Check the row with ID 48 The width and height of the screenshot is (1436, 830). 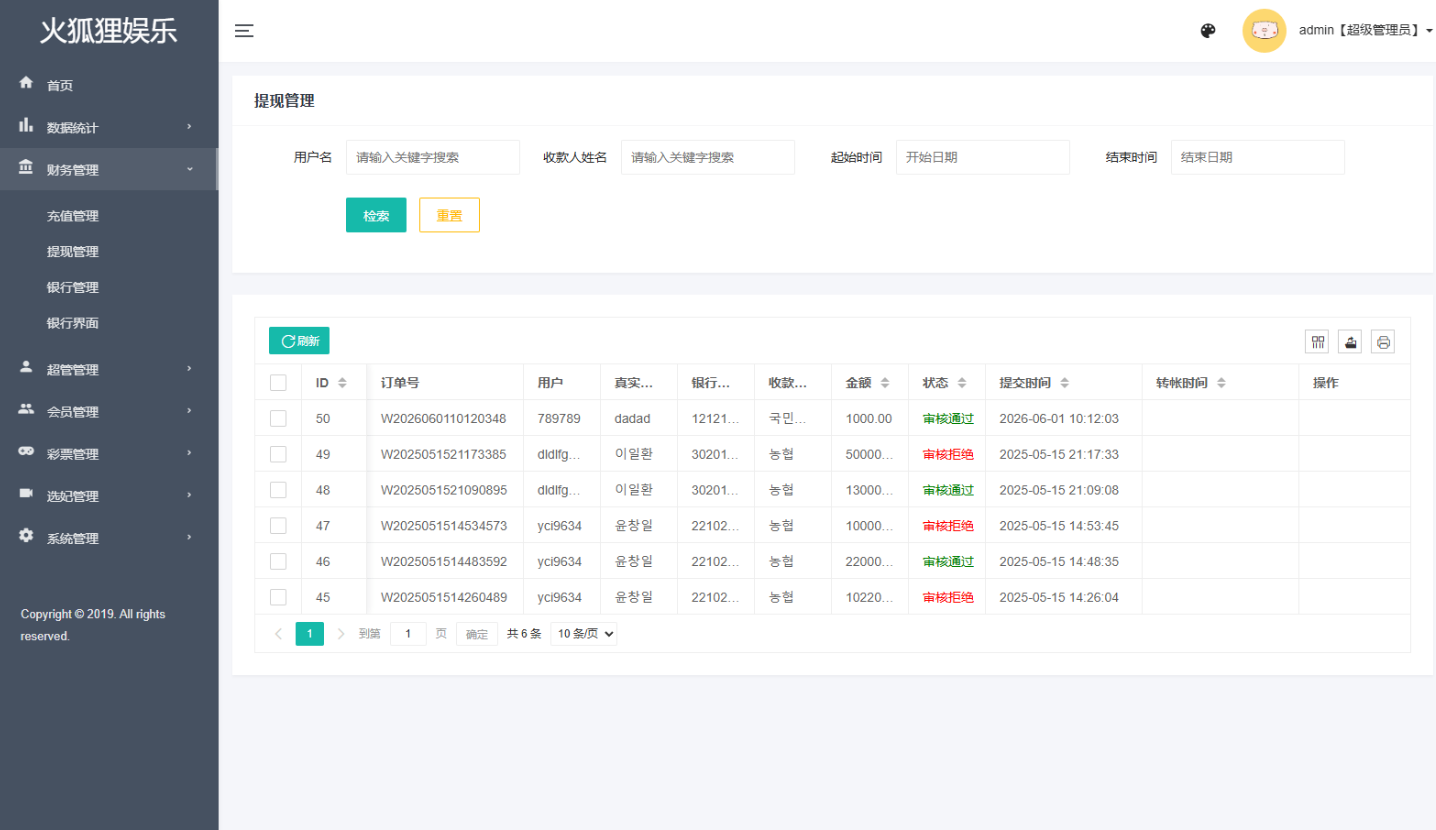pyautogui.click(x=278, y=490)
